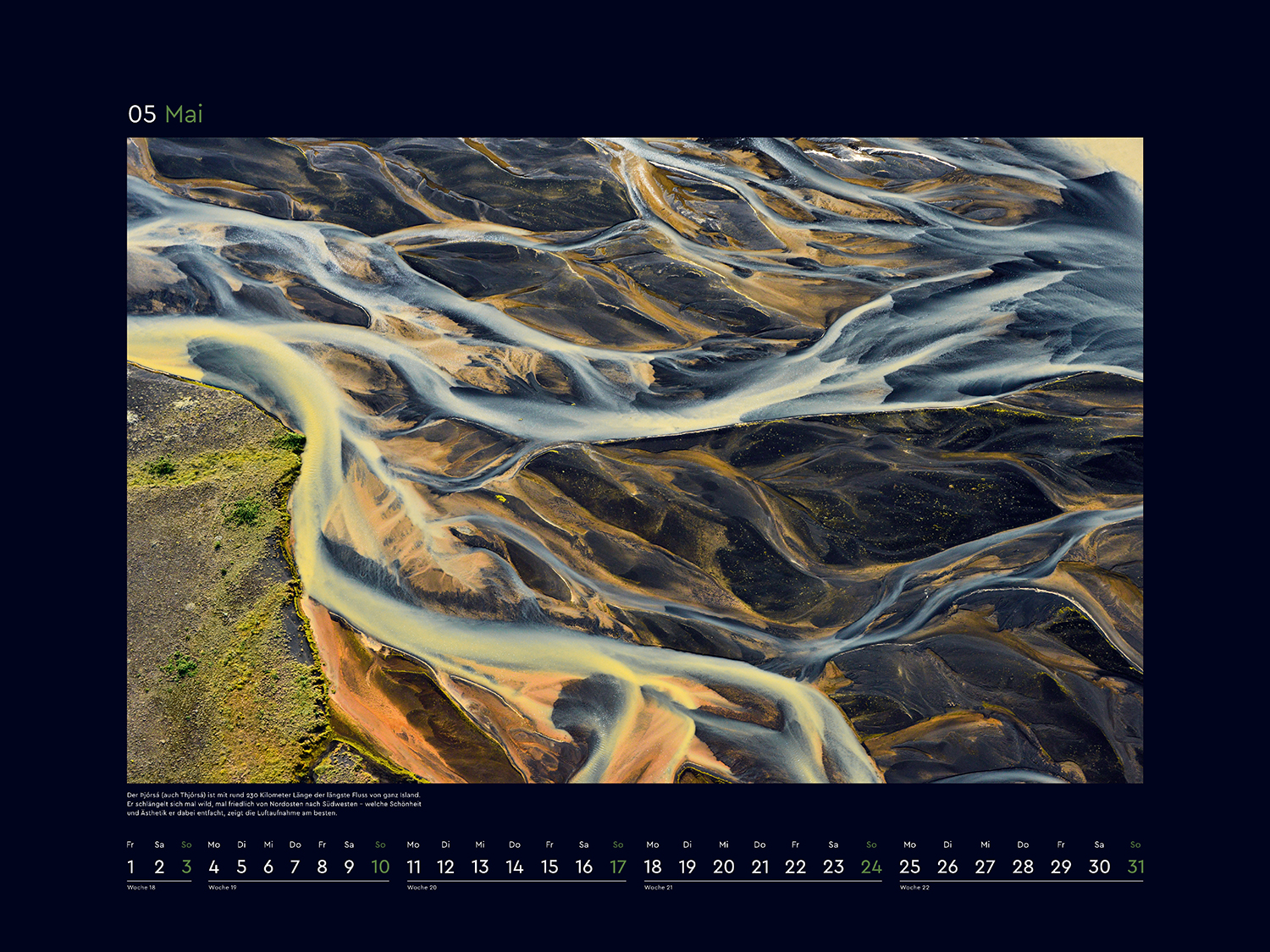Click the final date, Sunday 31
This screenshot has width=1270, height=952.
click(x=1135, y=867)
